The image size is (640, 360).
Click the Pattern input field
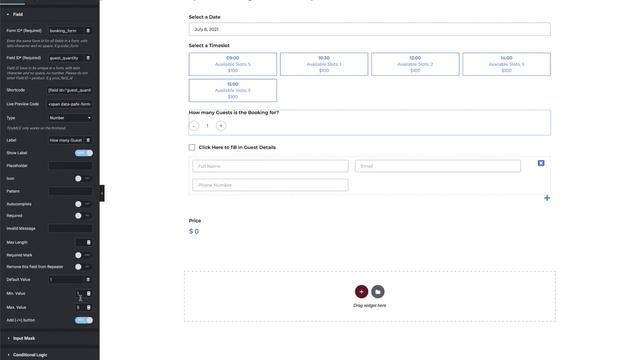tap(70, 191)
